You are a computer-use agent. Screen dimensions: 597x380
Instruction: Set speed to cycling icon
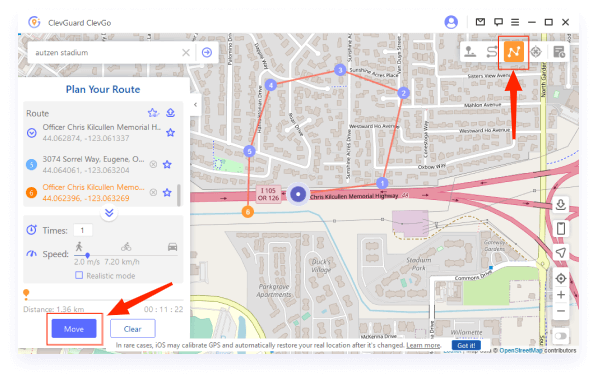[x=126, y=247]
